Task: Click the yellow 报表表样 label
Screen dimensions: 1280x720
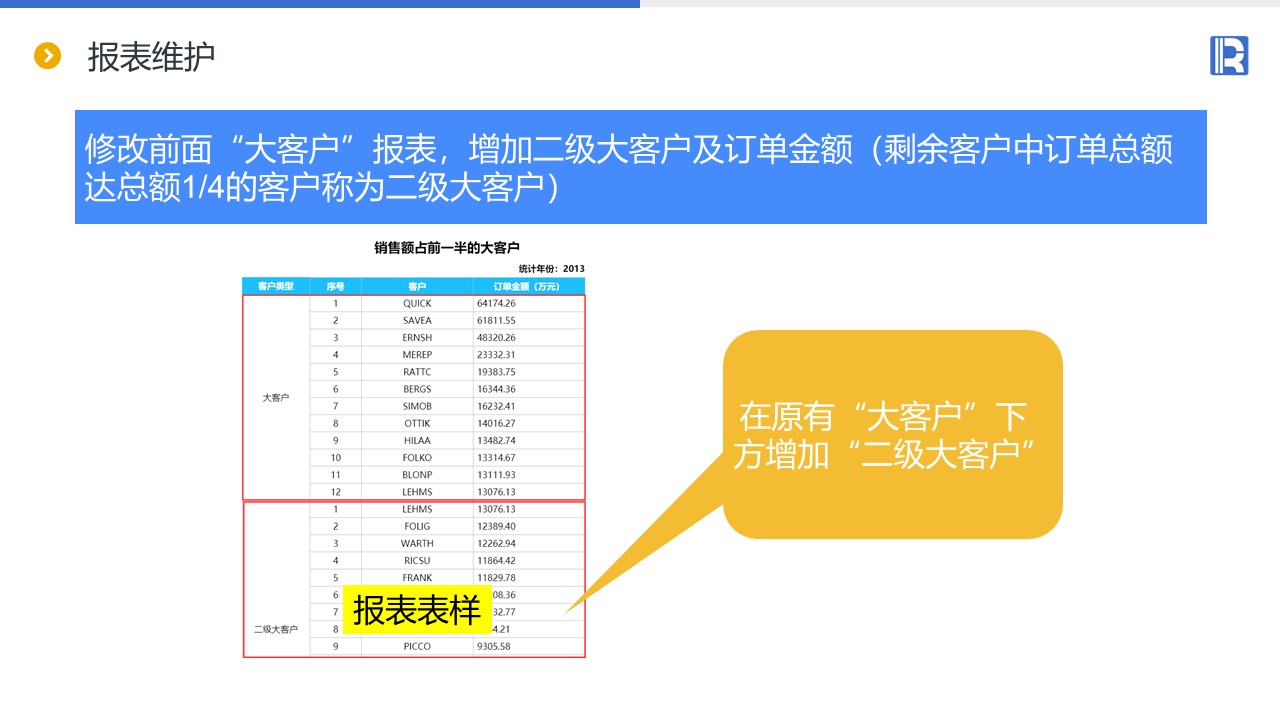Action: [417, 609]
